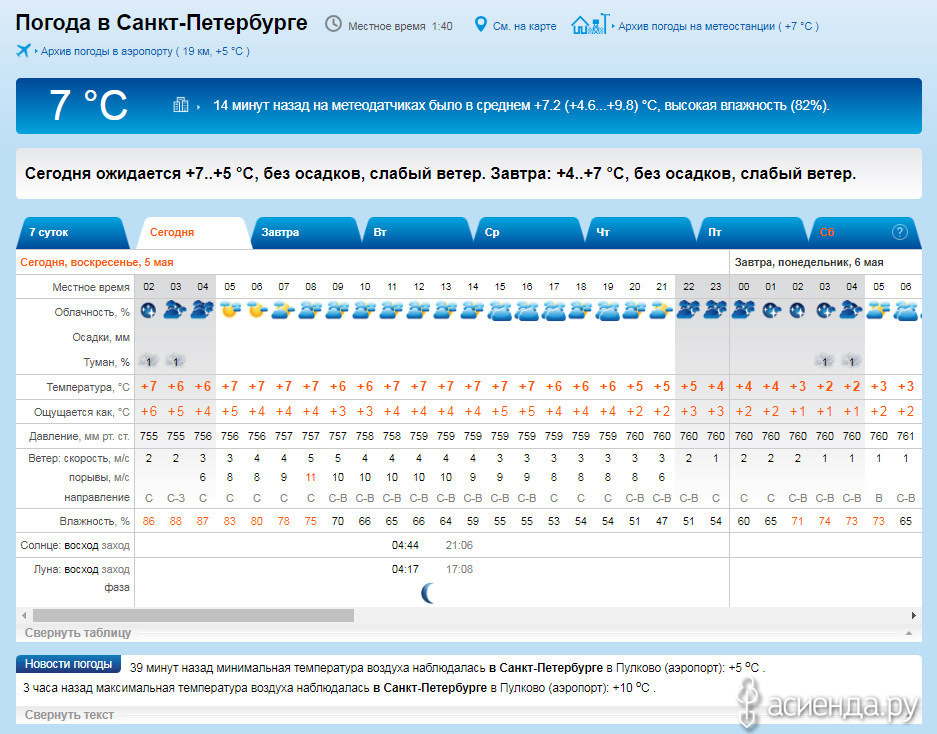The image size is (937, 734).
Task: Click moonrise time 04:17
Action: click(x=405, y=569)
